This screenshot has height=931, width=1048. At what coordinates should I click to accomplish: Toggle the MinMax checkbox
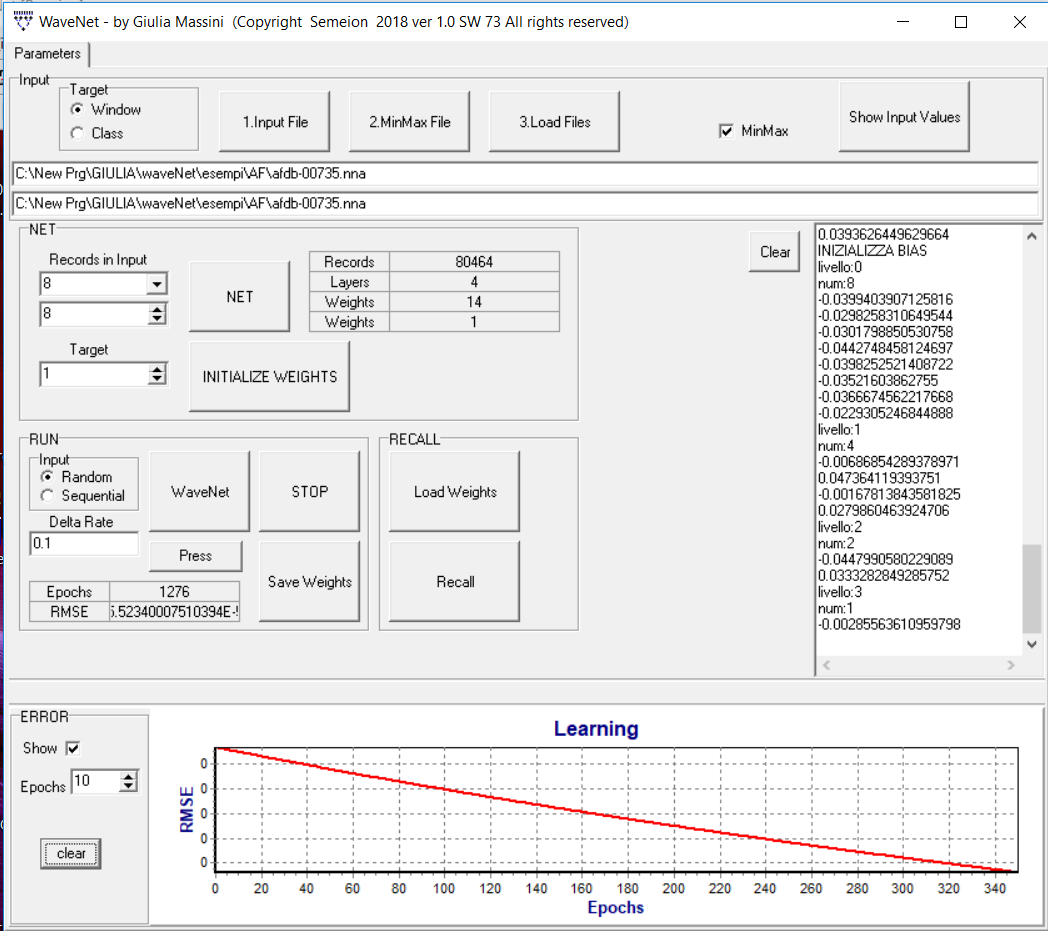(x=726, y=131)
